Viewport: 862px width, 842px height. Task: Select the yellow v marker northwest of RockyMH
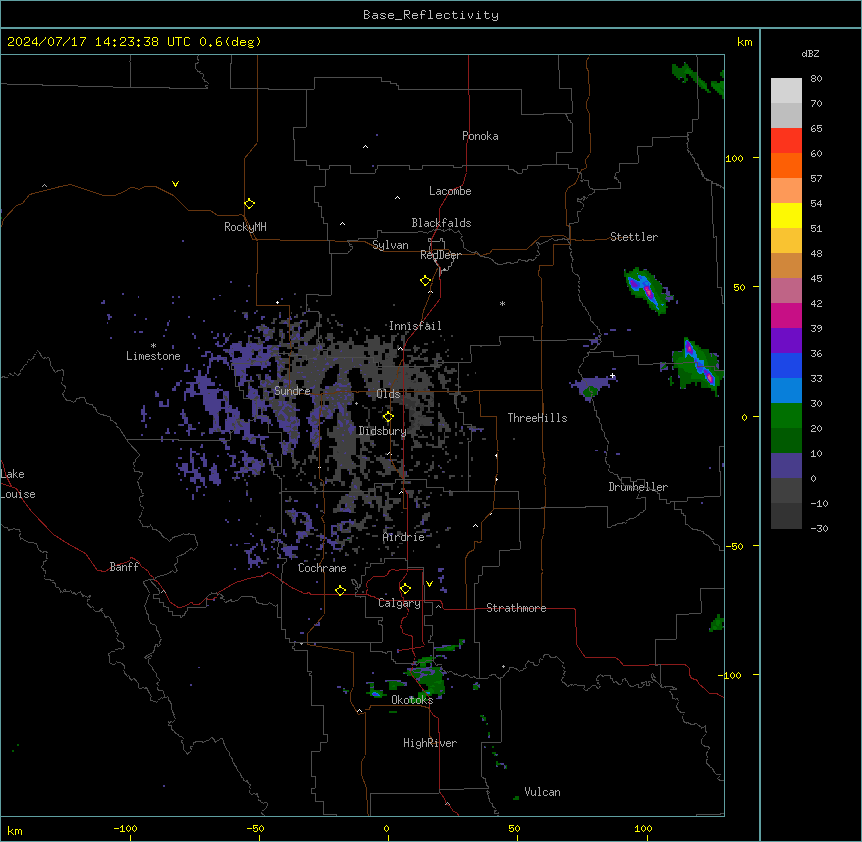pos(175,184)
